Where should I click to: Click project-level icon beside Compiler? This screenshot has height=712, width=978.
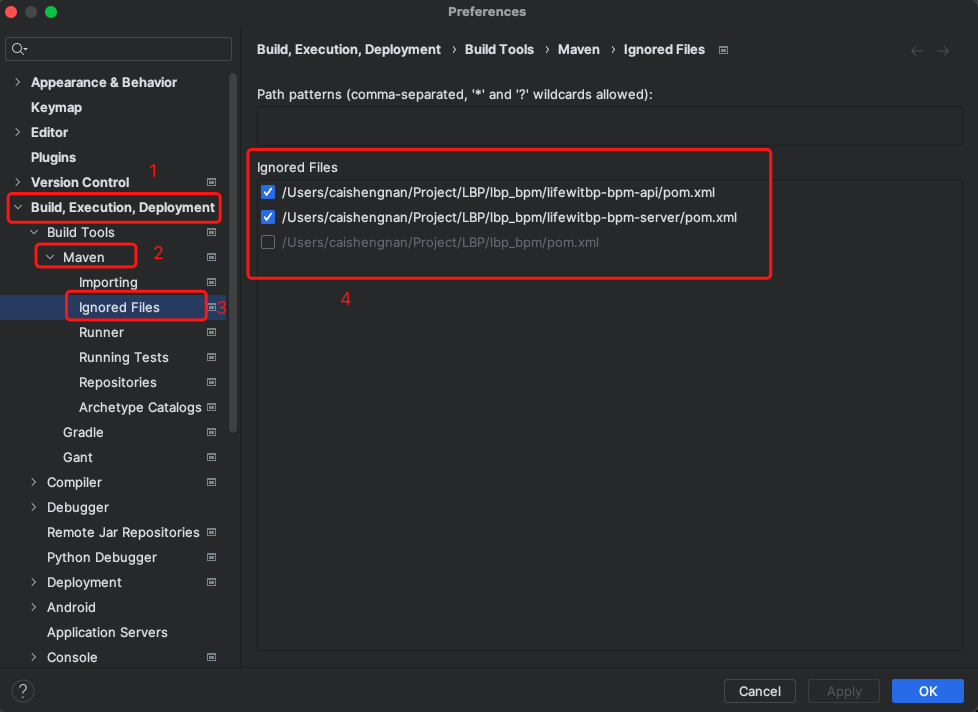tap(211, 482)
